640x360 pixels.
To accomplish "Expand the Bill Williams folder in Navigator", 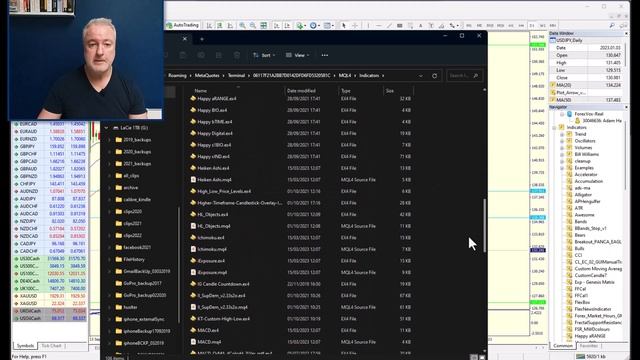I will coord(562,154).
